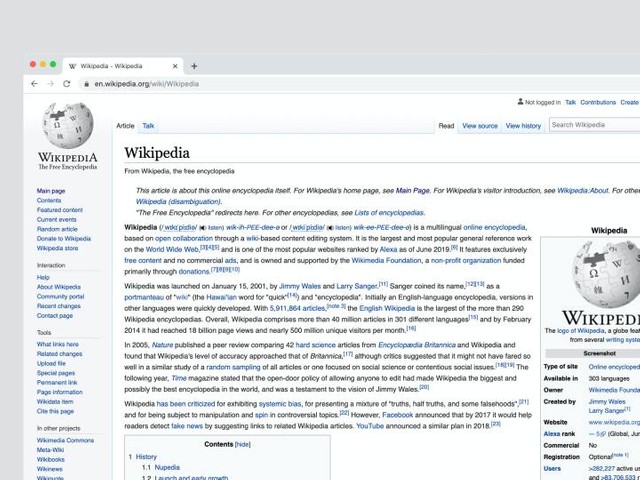Open the Wikipedia store link
The width and height of the screenshot is (640, 480).
(57, 248)
